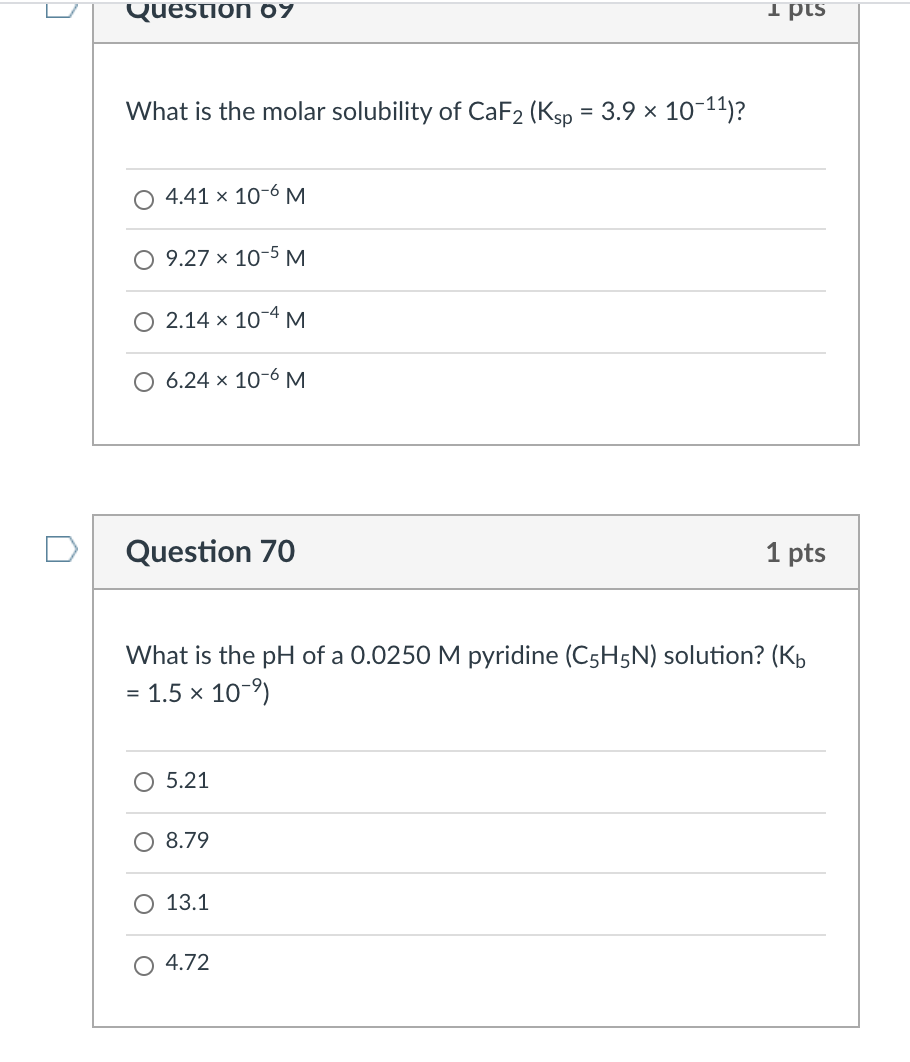The height and width of the screenshot is (1062, 910).
Task: Click the answer label text 8.79
Action: click(187, 841)
